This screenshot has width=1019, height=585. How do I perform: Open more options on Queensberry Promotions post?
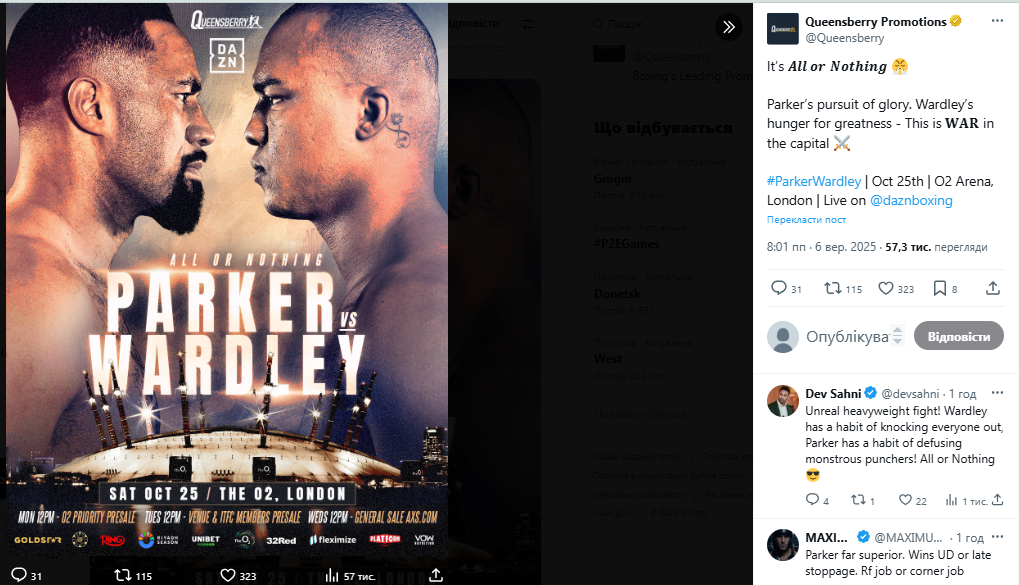[997, 21]
